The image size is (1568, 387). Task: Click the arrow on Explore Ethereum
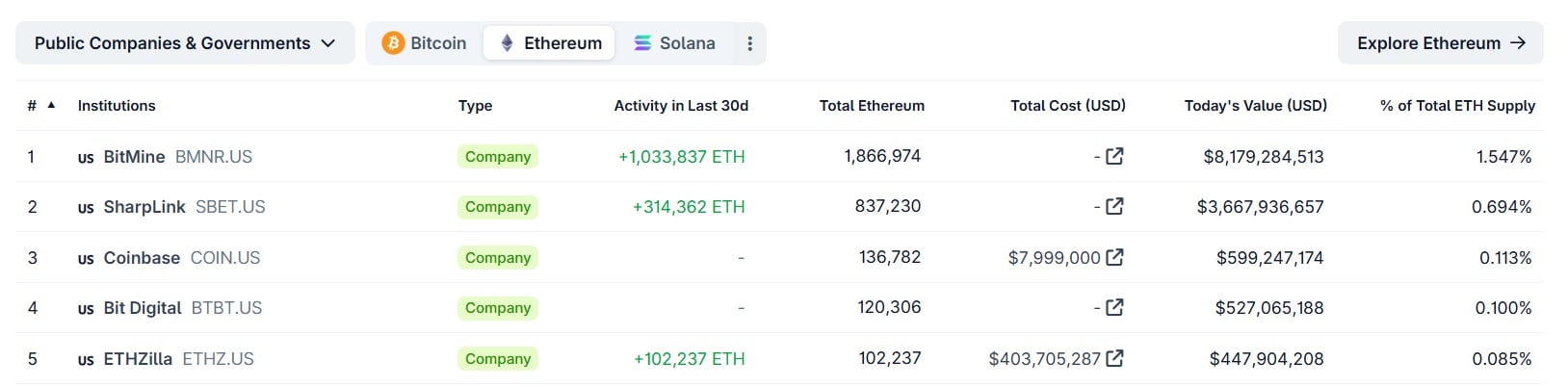(x=1518, y=43)
